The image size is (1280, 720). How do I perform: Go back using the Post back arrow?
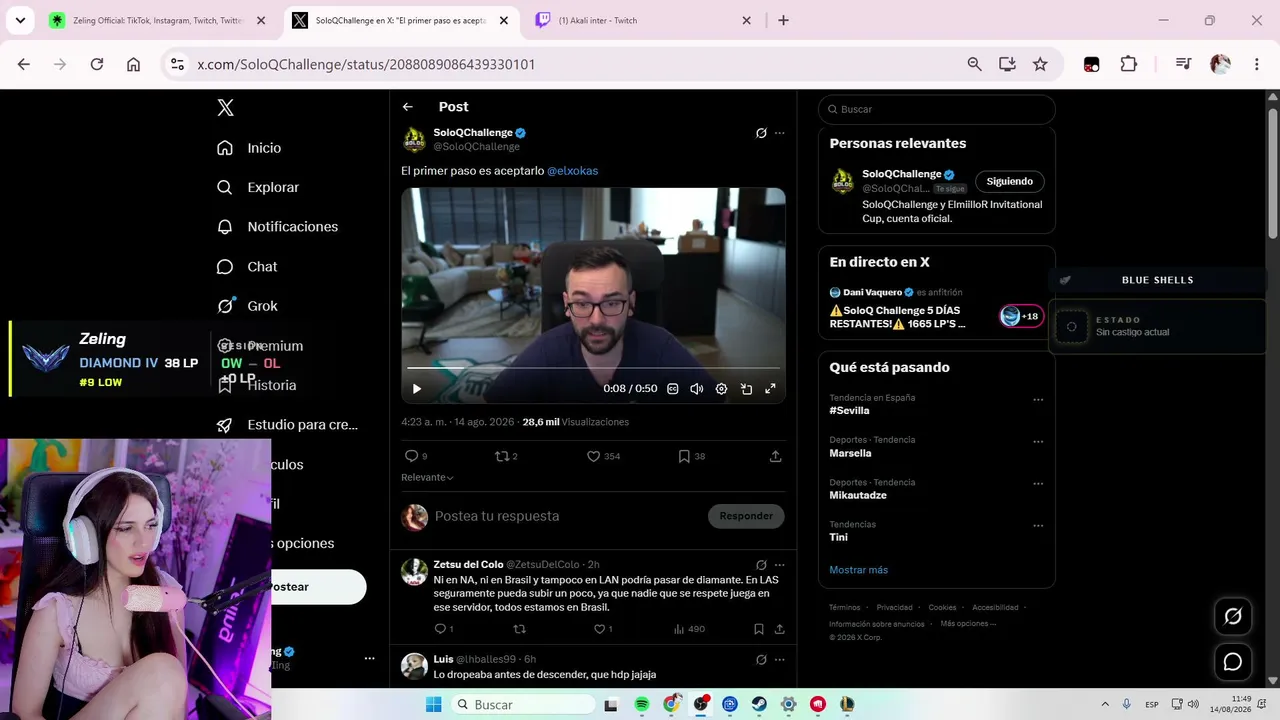pyautogui.click(x=408, y=107)
